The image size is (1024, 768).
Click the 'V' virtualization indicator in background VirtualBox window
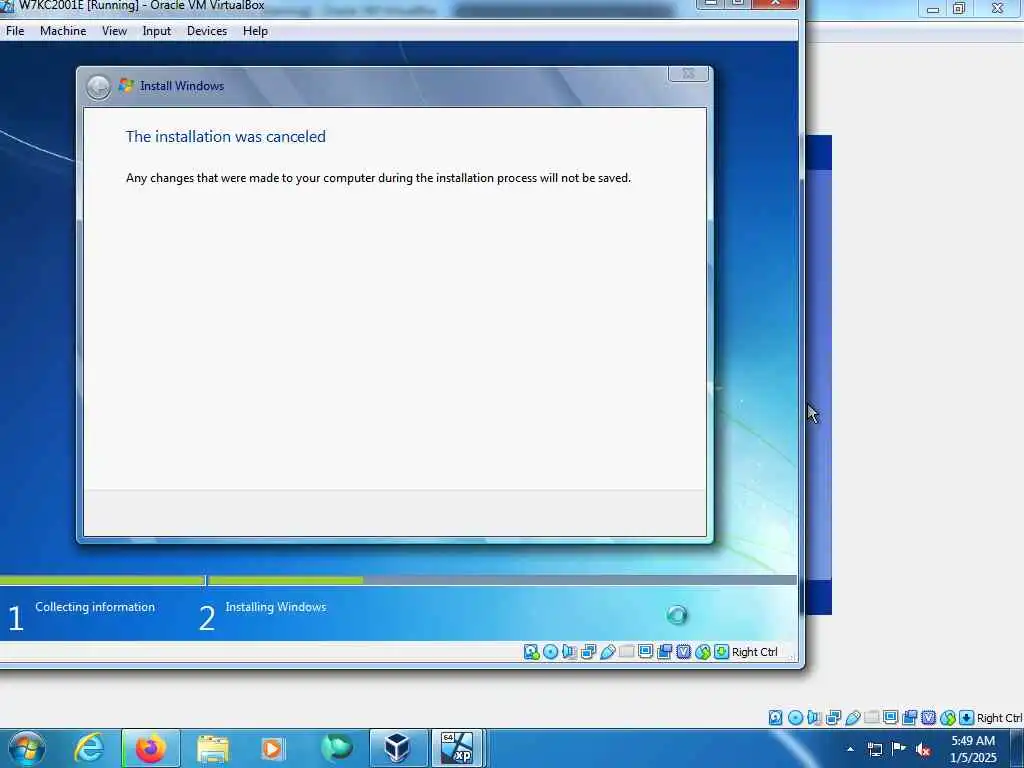click(928, 718)
